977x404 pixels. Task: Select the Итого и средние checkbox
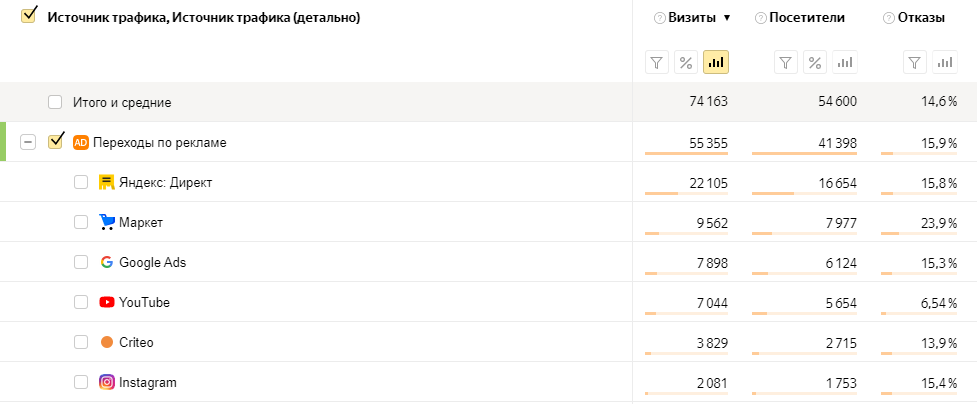55,102
